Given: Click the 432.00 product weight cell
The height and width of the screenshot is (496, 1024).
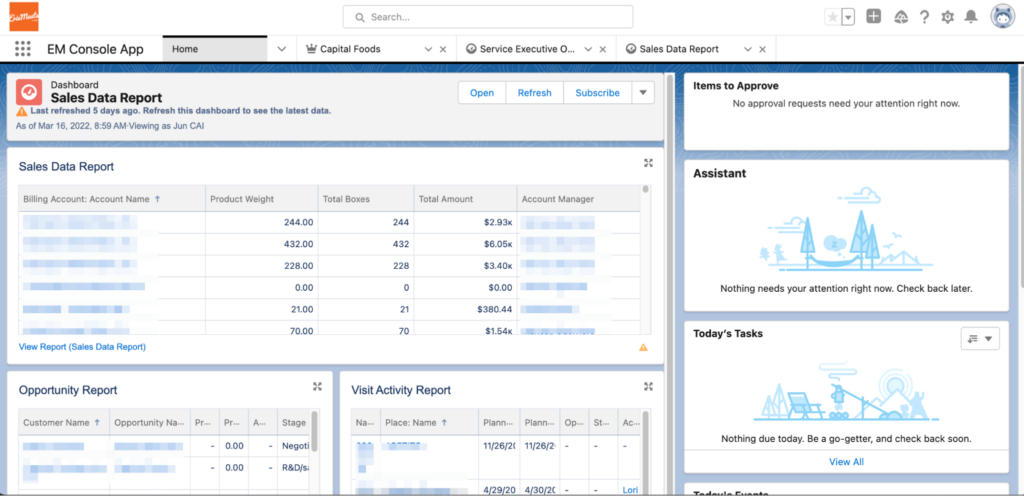Looking at the screenshot, I should [x=262, y=243].
